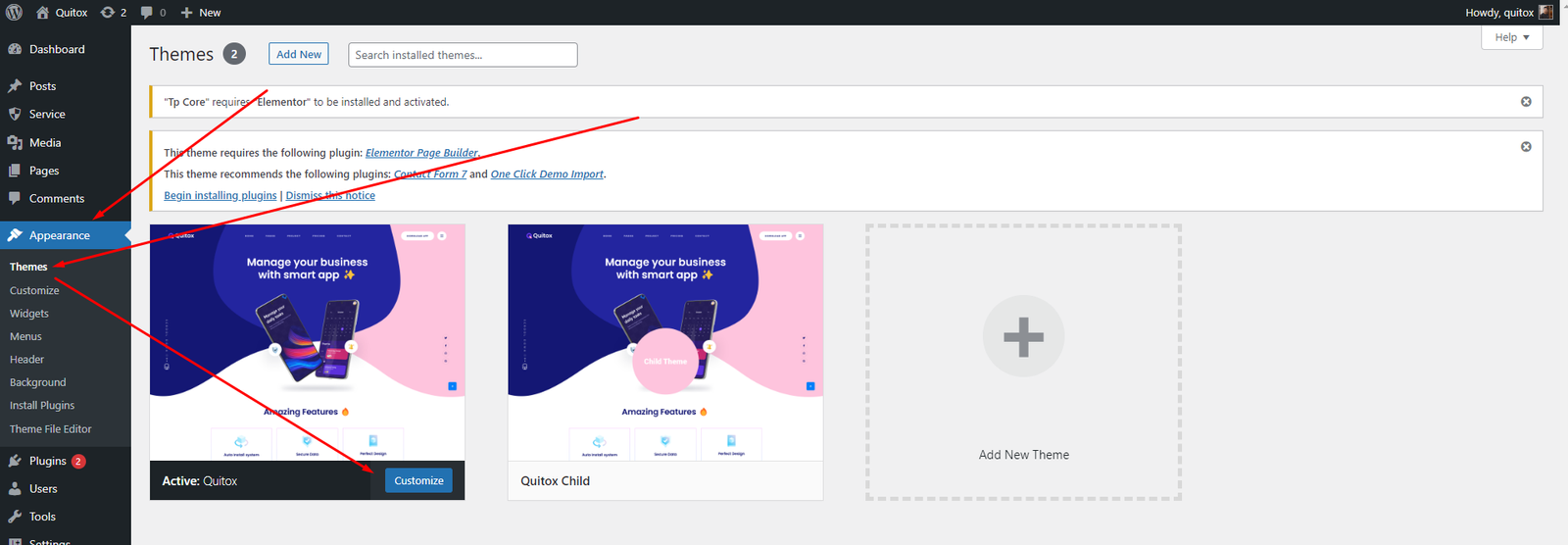The width and height of the screenshot is (1568, 545).
Task: Click Begin installing plugins link
Action: tap(220, 196)
